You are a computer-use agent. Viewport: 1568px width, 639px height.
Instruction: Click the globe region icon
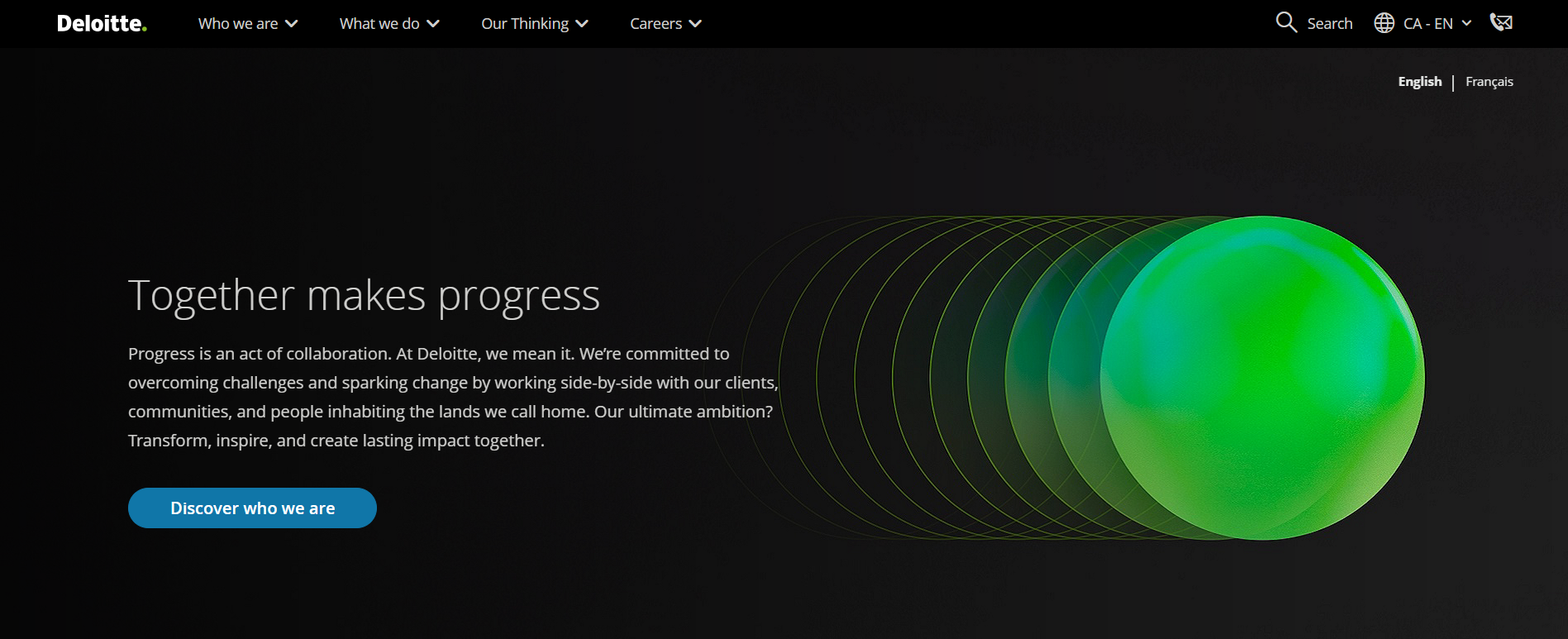pyautogui.click(x=1385, y=23)
